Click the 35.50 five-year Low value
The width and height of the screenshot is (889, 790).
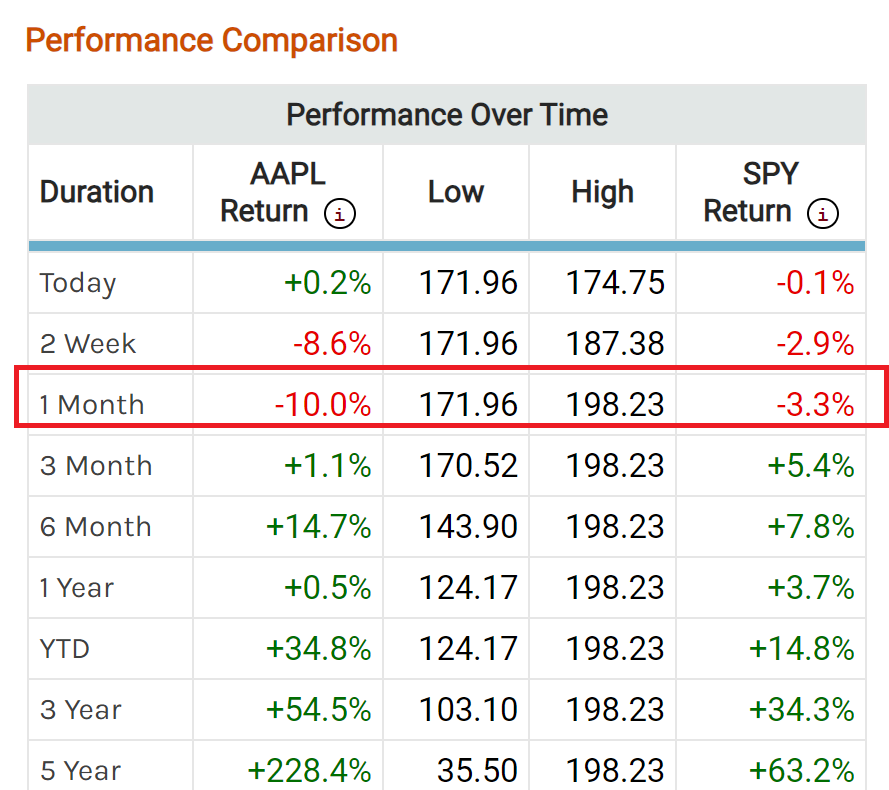point(477,770)
